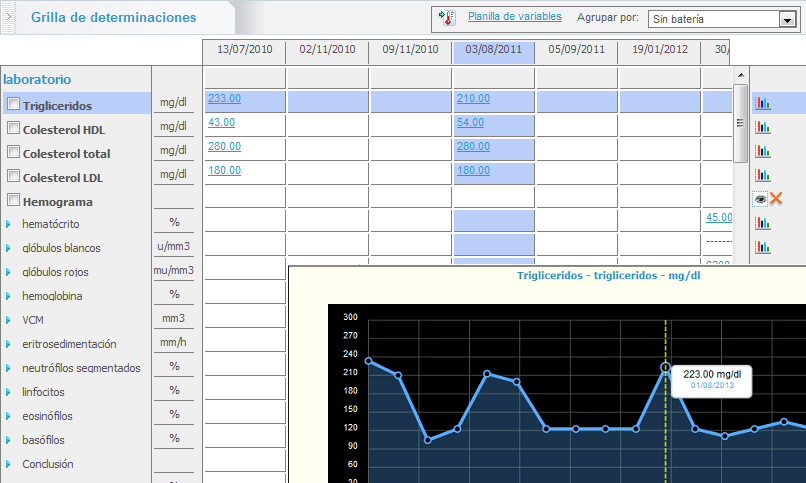This screenshot has height=483, width=806.
Task: Show graph for Colesterol total row
Action: tap(762, 151)
